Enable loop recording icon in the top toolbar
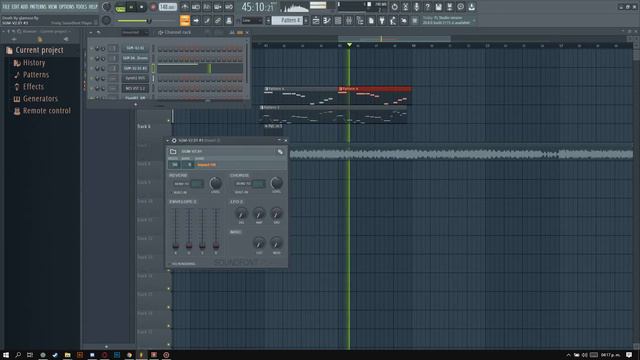640x360 pixels. 229,7
